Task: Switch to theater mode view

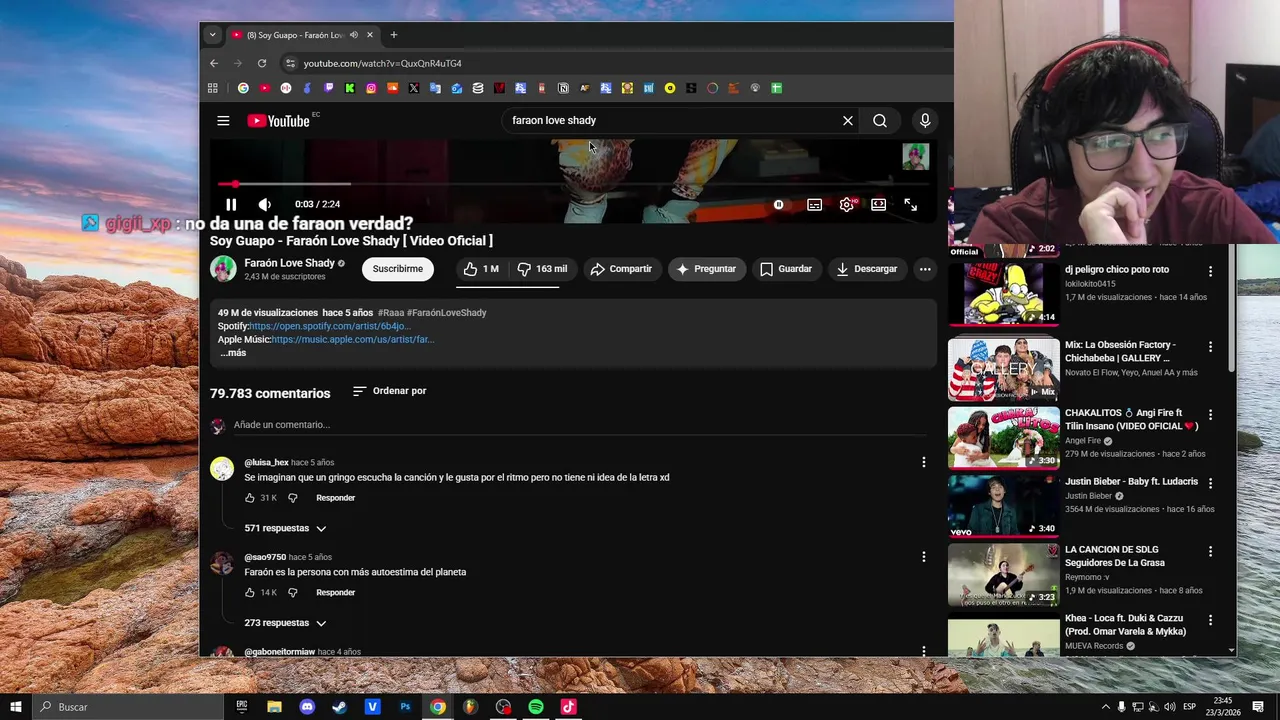Action: click(x=878, y=205)
